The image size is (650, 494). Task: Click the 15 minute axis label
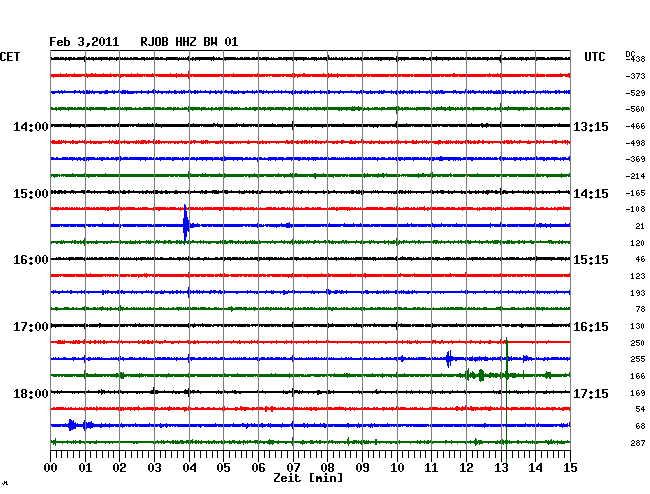pyautogui.click(x=570, y=468)
